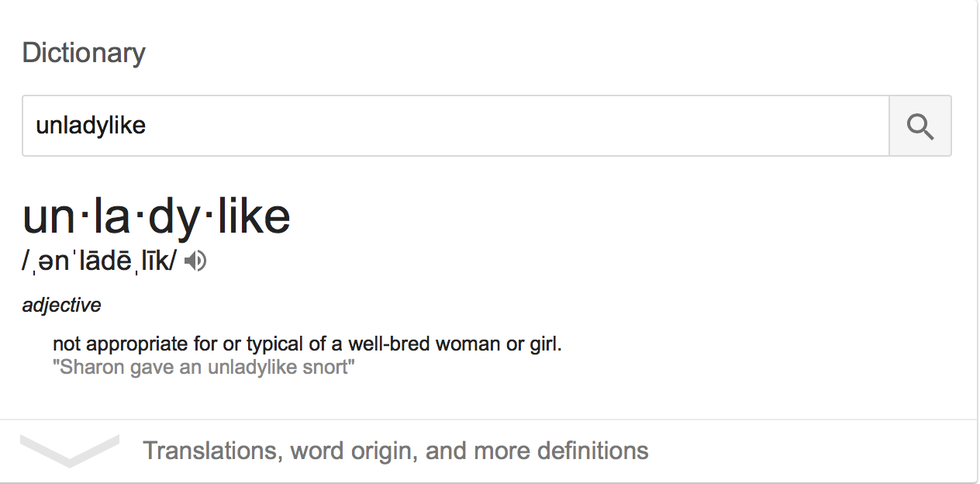This screenshot has height=484, width=980.
Task: Click the 'like' syllable of the headword
Action: [253, 217]
